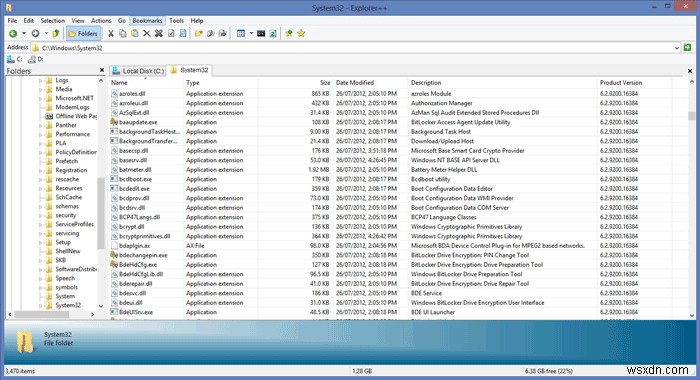Screen dimensions: 700x380
Task: Select the Prefetch folder in tree
Action: click(x=66, y=161)
